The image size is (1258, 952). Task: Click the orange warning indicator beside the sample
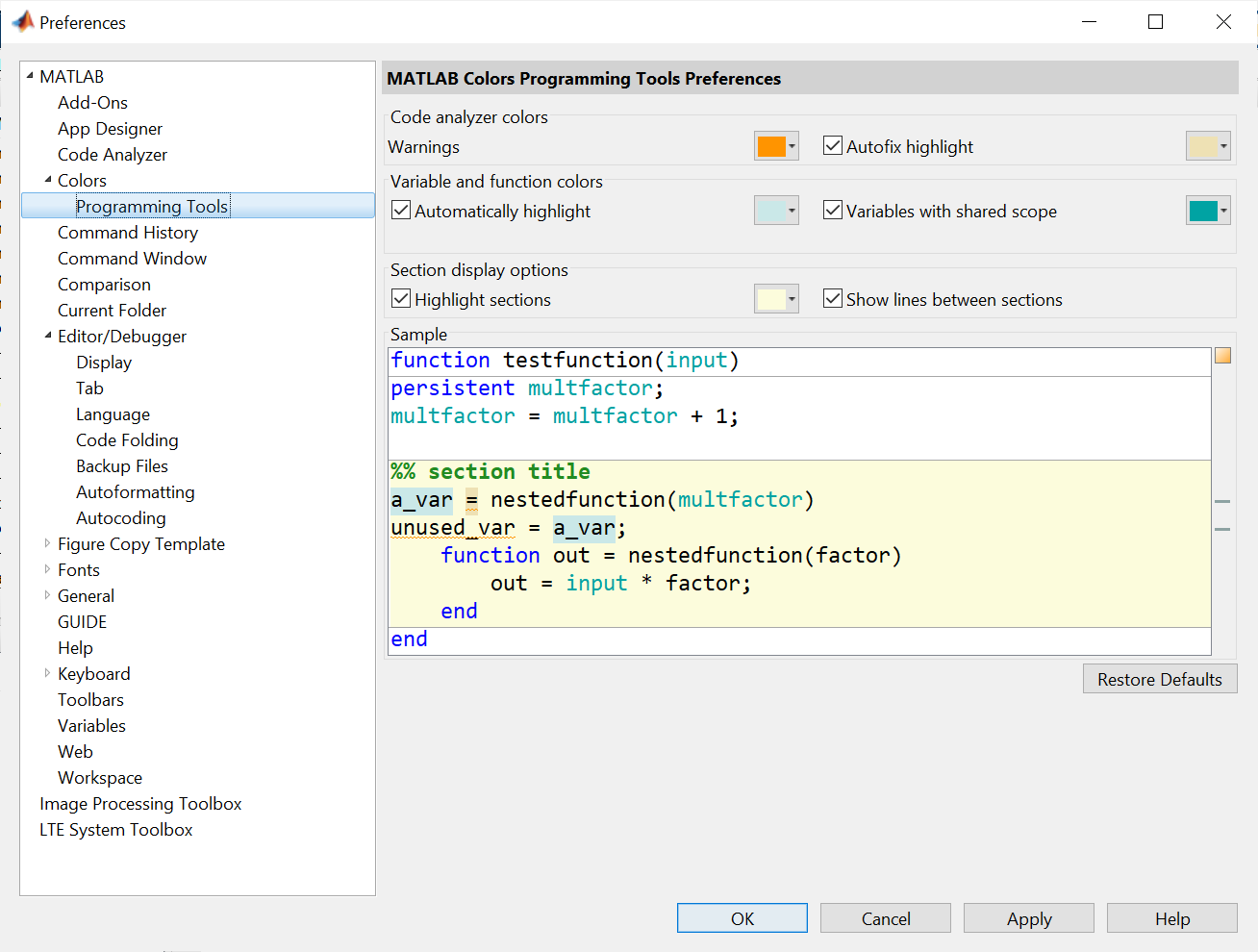1222,356
